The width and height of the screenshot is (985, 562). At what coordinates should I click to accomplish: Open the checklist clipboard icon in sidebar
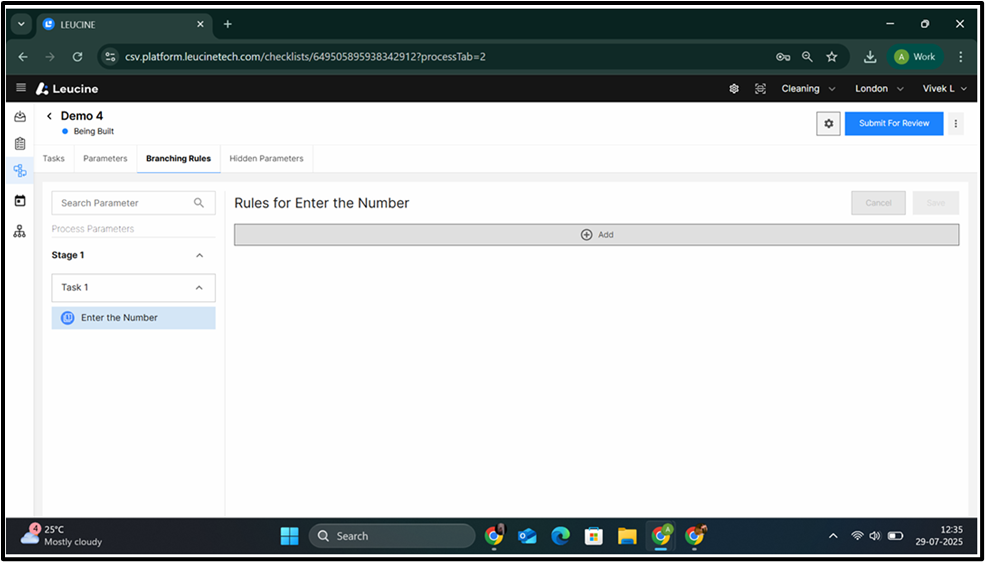tap(20, 144)
